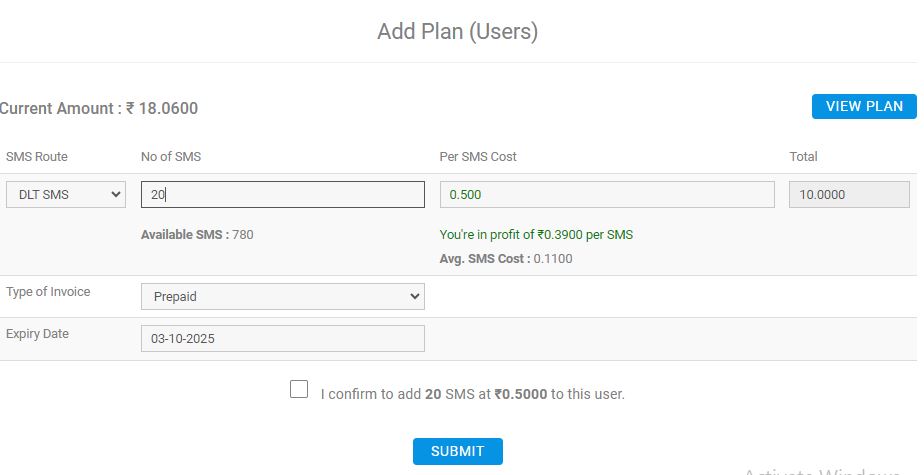924x475 pixels.
Task: Tick the confirmation checkbox
Action: [x=299, y=389]
